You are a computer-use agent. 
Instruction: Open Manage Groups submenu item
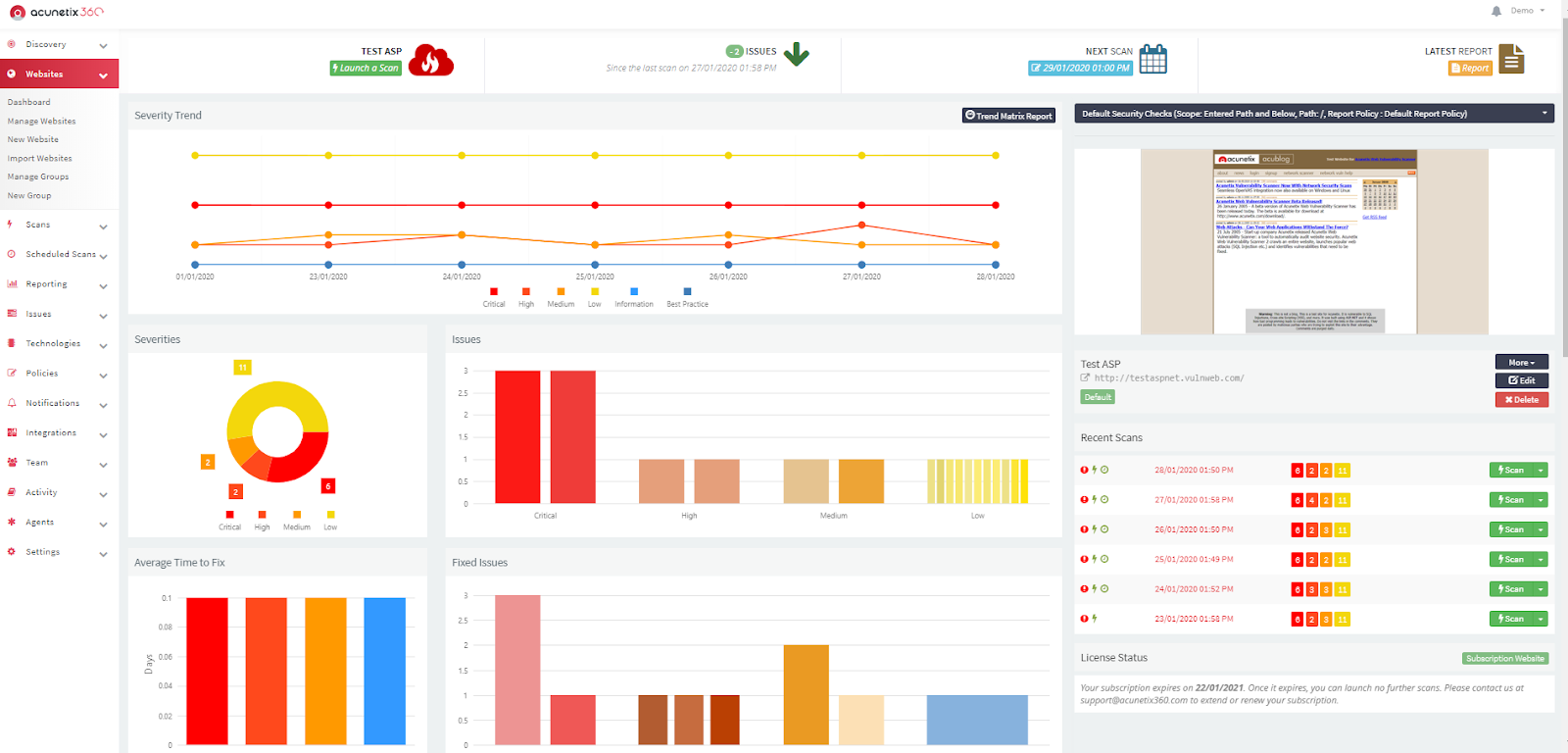tap(37, 176)
